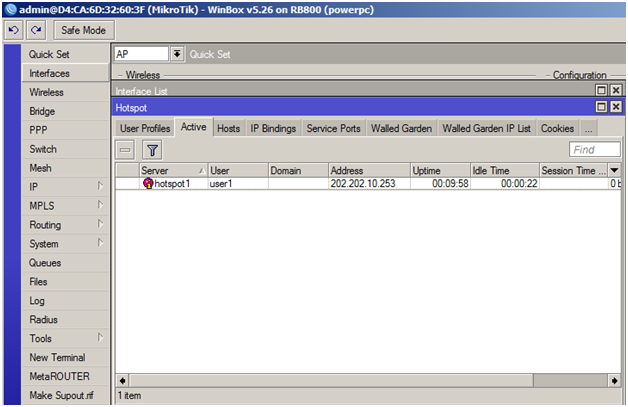Switch to the Cookies tab
The image size is (628, 407).
[558, 129]
